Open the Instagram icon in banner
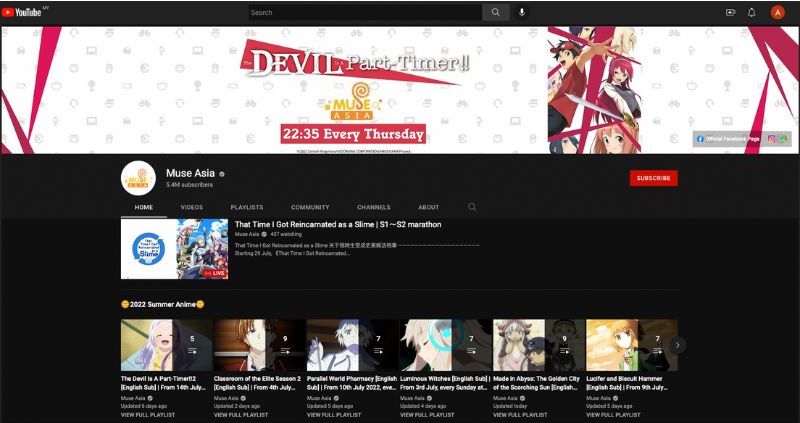The image size is (800, 423). click(x=772, y=139)
